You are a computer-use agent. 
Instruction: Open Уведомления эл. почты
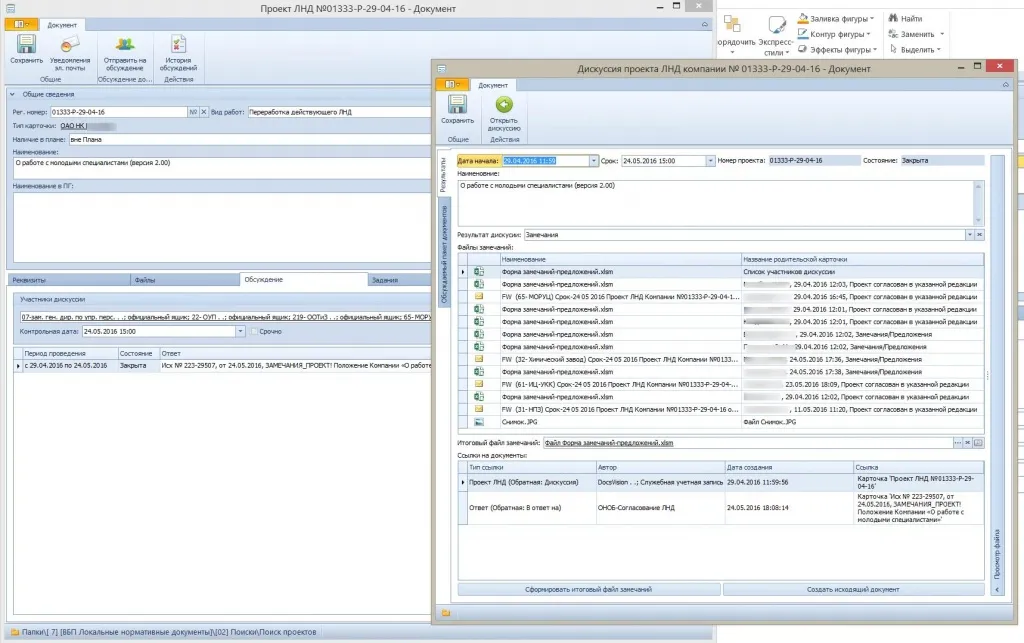(69, 45)
